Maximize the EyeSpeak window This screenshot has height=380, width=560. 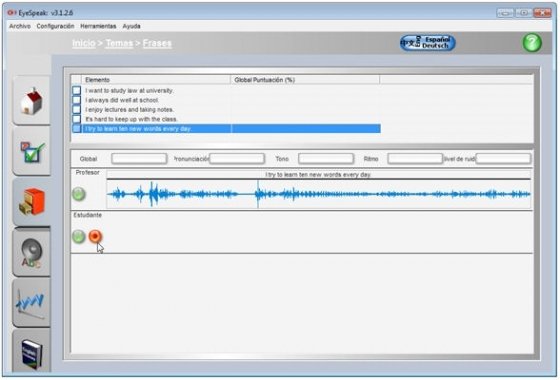click(523, 13)
